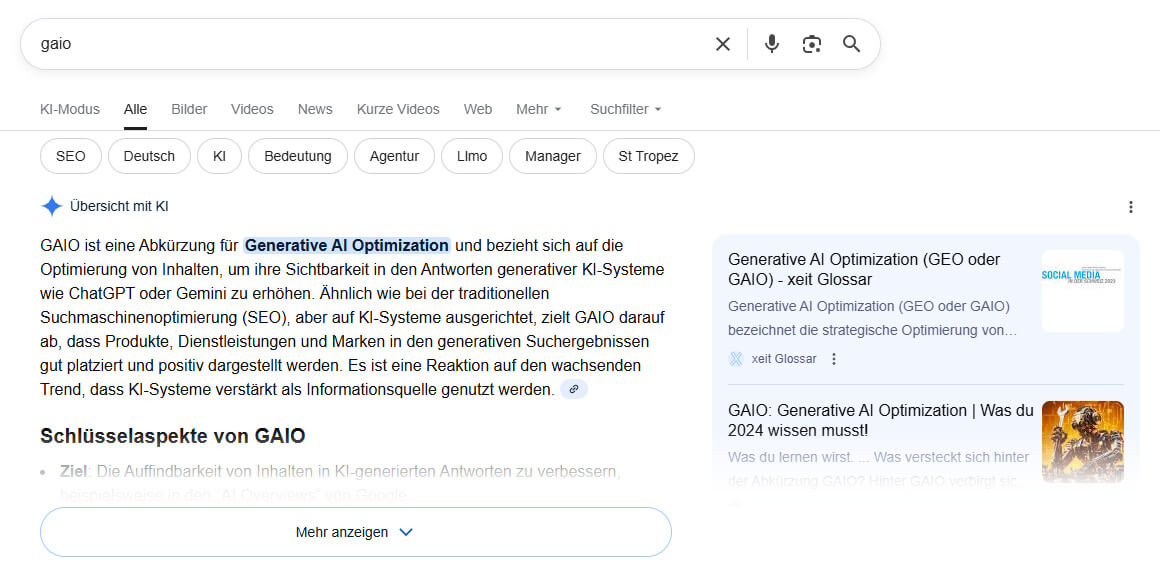Start voice search with the microphone icon
This screenshot has height=577, width=1160.
[771, 44]
